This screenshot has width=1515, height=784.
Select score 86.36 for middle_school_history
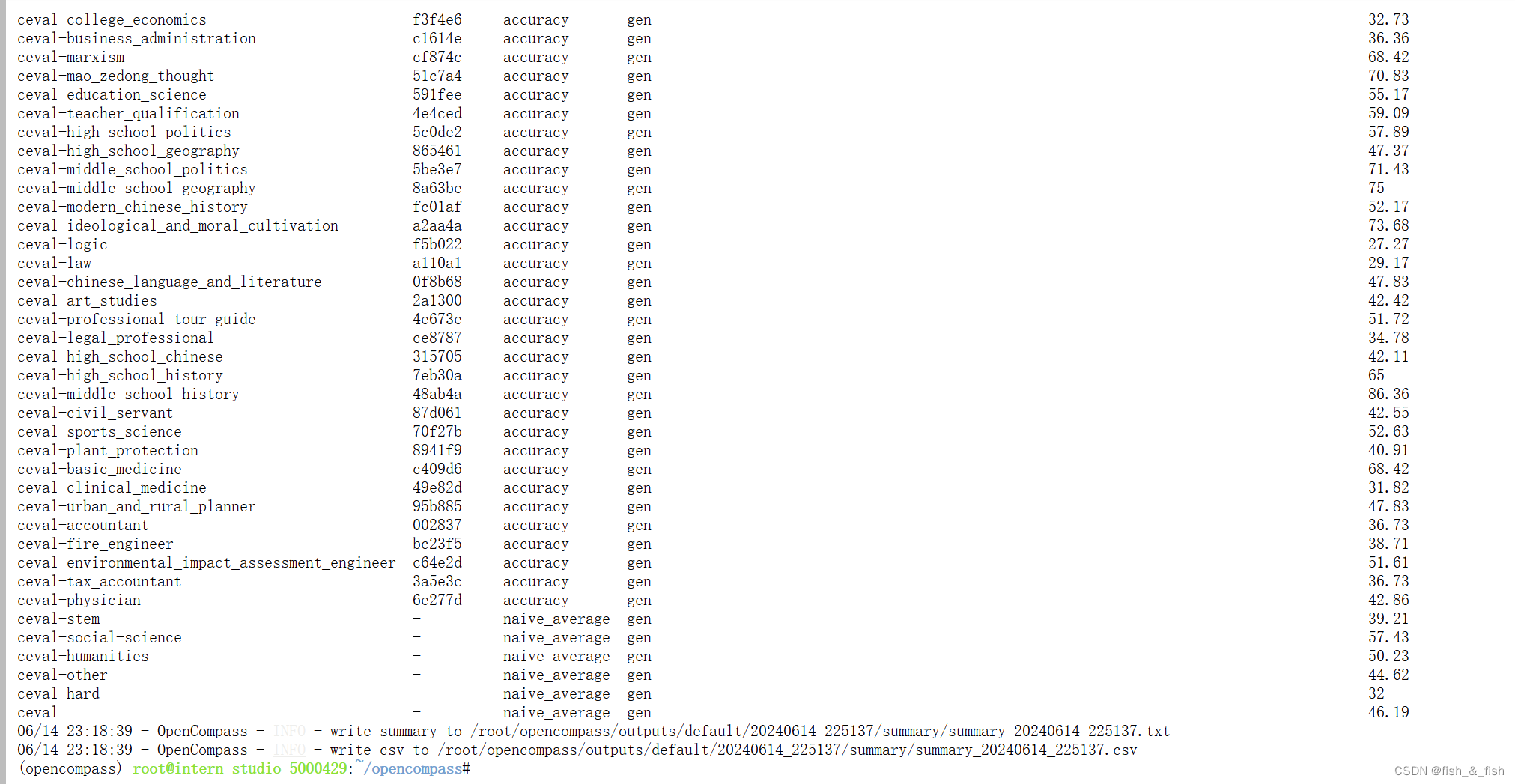coord(1388,395)
